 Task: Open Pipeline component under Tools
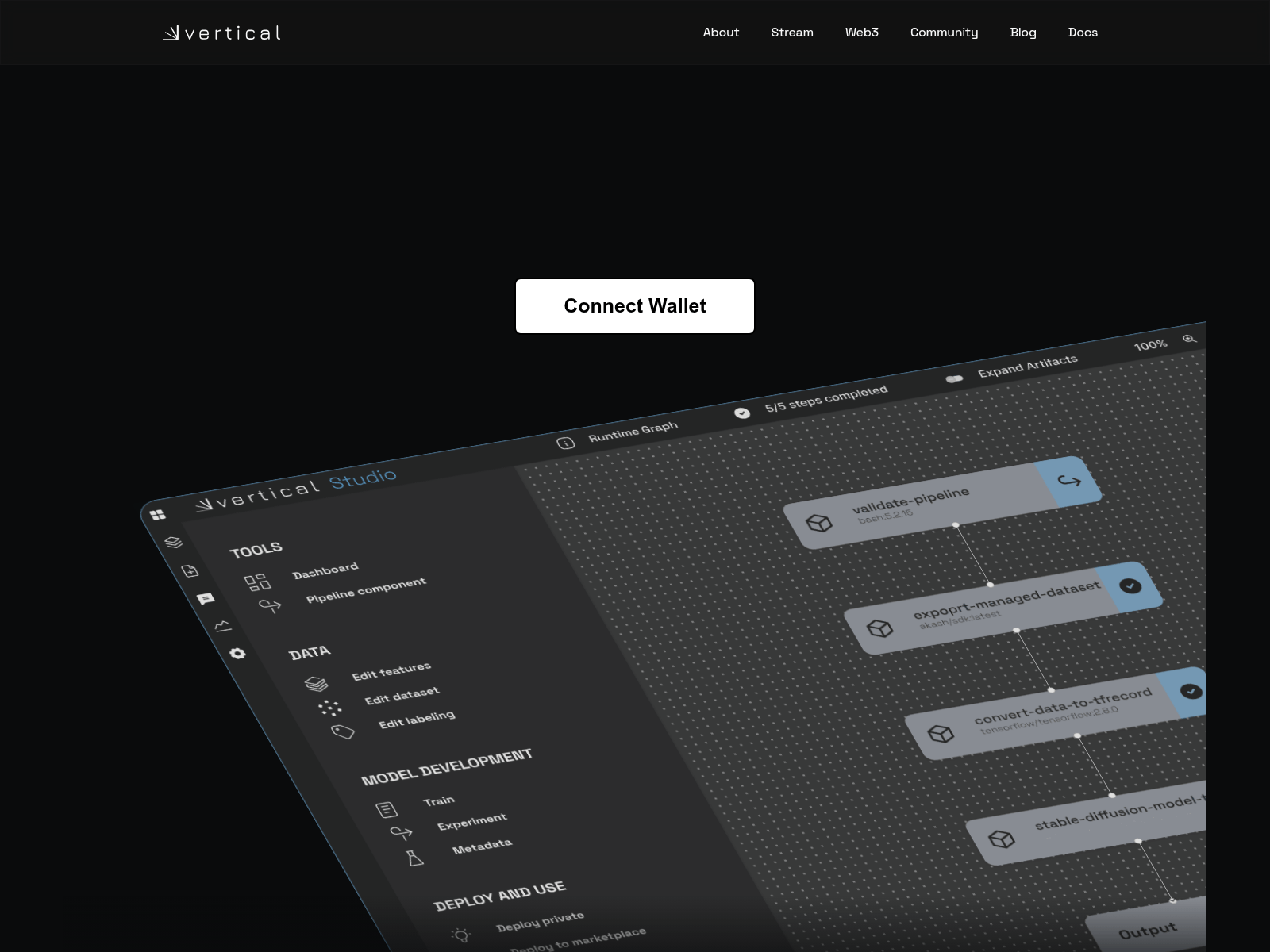pyautogui.click(x=366, y=589)
